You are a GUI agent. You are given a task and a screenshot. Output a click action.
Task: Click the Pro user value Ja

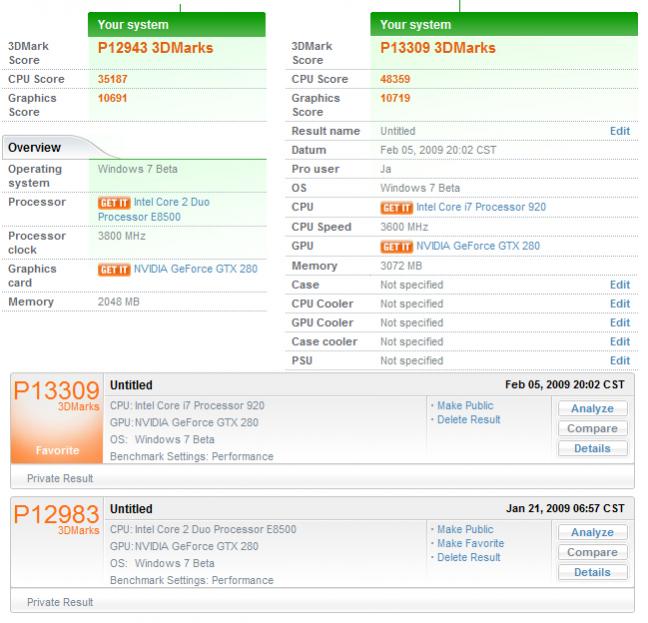pos(386,169)
